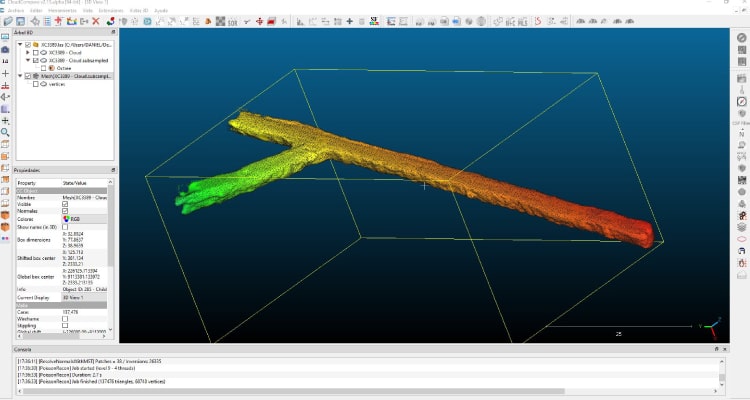Viewport: 750px width, 400px height.
Task: Undock the Propiedades panel
Action: coord(113,170)
